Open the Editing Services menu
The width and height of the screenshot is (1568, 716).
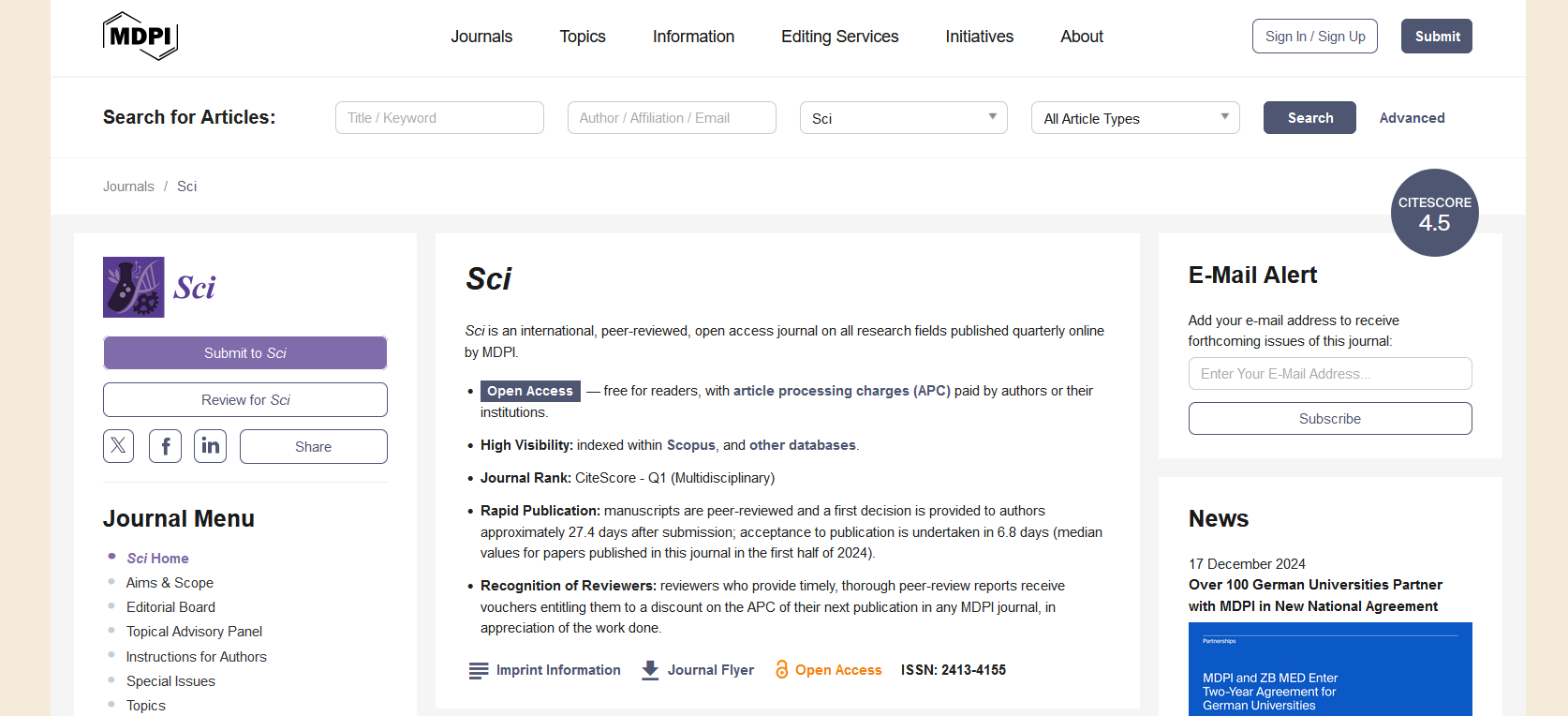coord(839,36)
